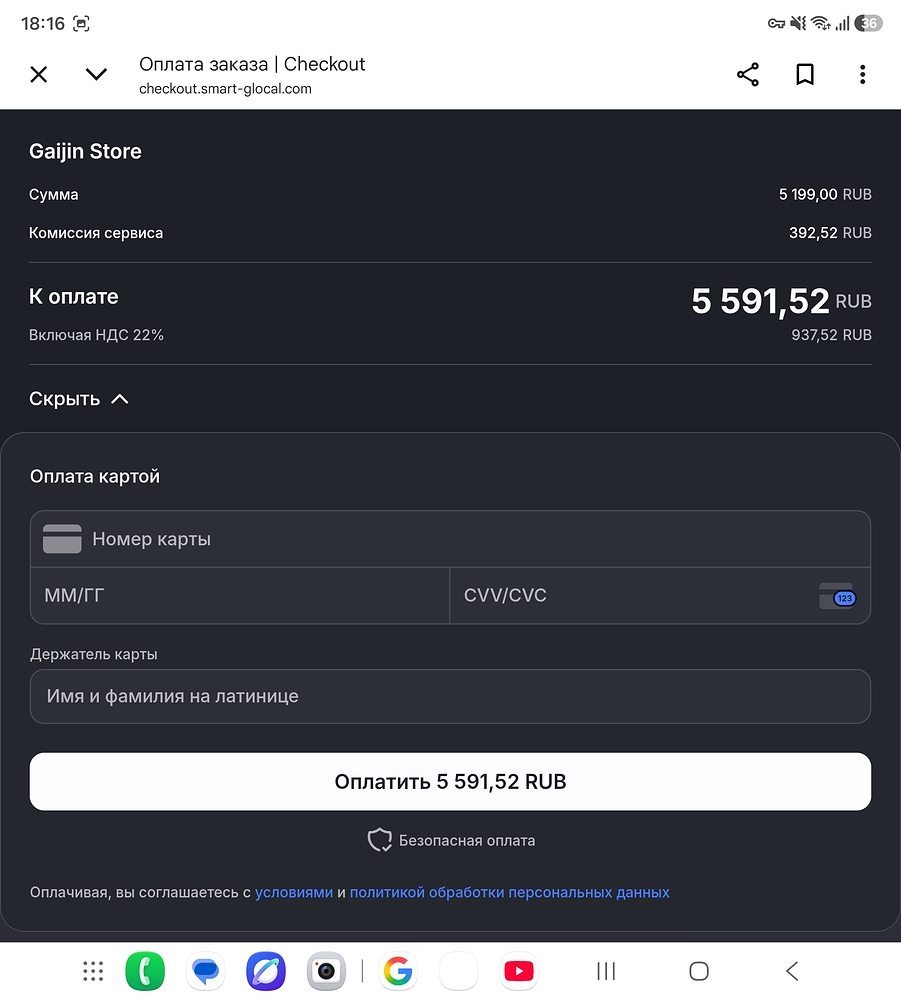Open the Google app icon
This screenshot has height=1000, width=901.
point(398,971)
